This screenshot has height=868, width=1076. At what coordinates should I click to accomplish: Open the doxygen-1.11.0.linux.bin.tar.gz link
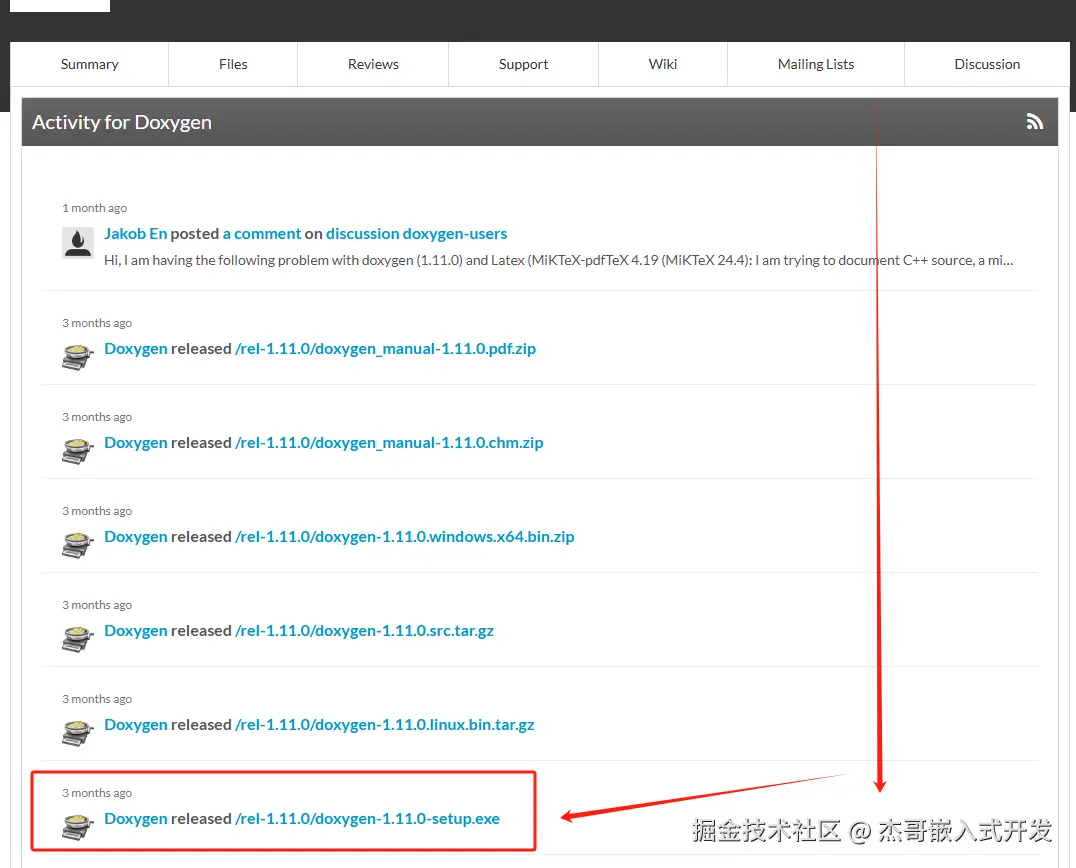tap(384, 725)
